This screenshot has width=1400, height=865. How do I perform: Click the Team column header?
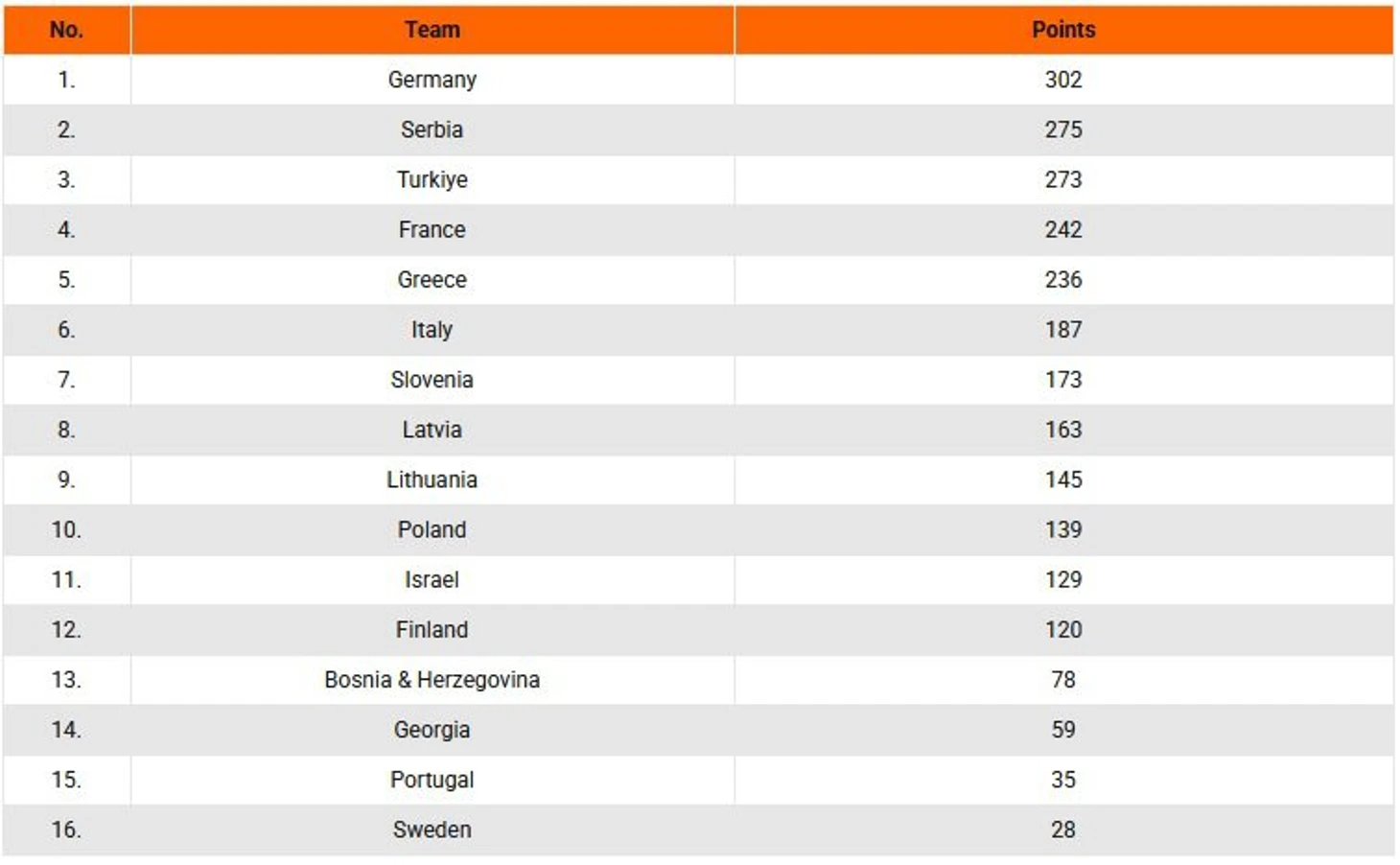pyautogui.click(x=432, y=30)
